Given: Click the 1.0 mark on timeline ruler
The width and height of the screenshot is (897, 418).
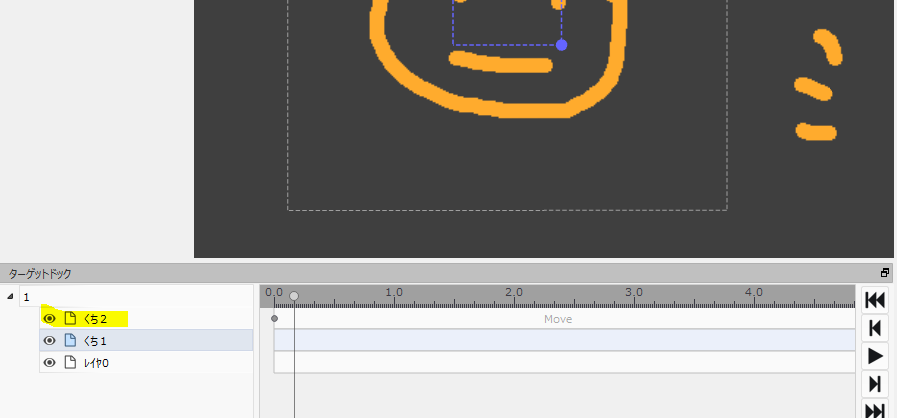Looking at the screenshot, I should 394,292.
